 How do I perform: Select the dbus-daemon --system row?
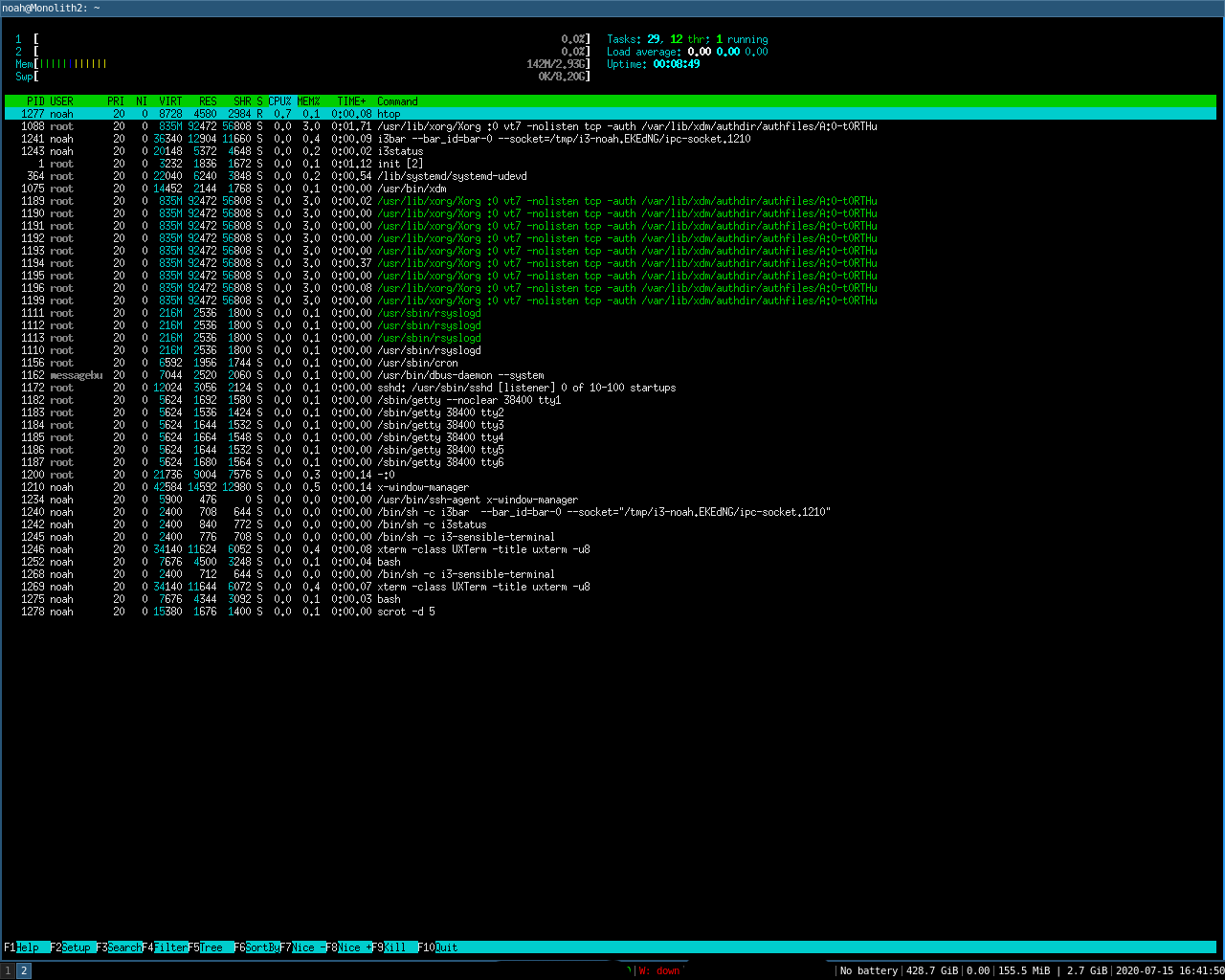pos(611,375)
